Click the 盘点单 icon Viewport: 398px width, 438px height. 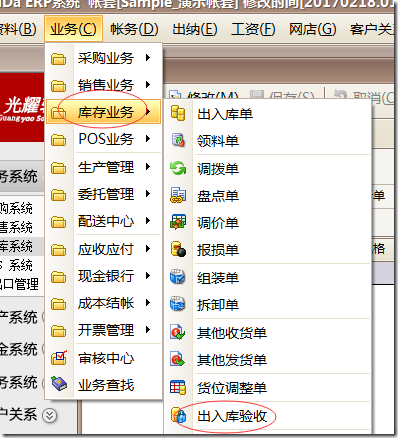[178, 195]
